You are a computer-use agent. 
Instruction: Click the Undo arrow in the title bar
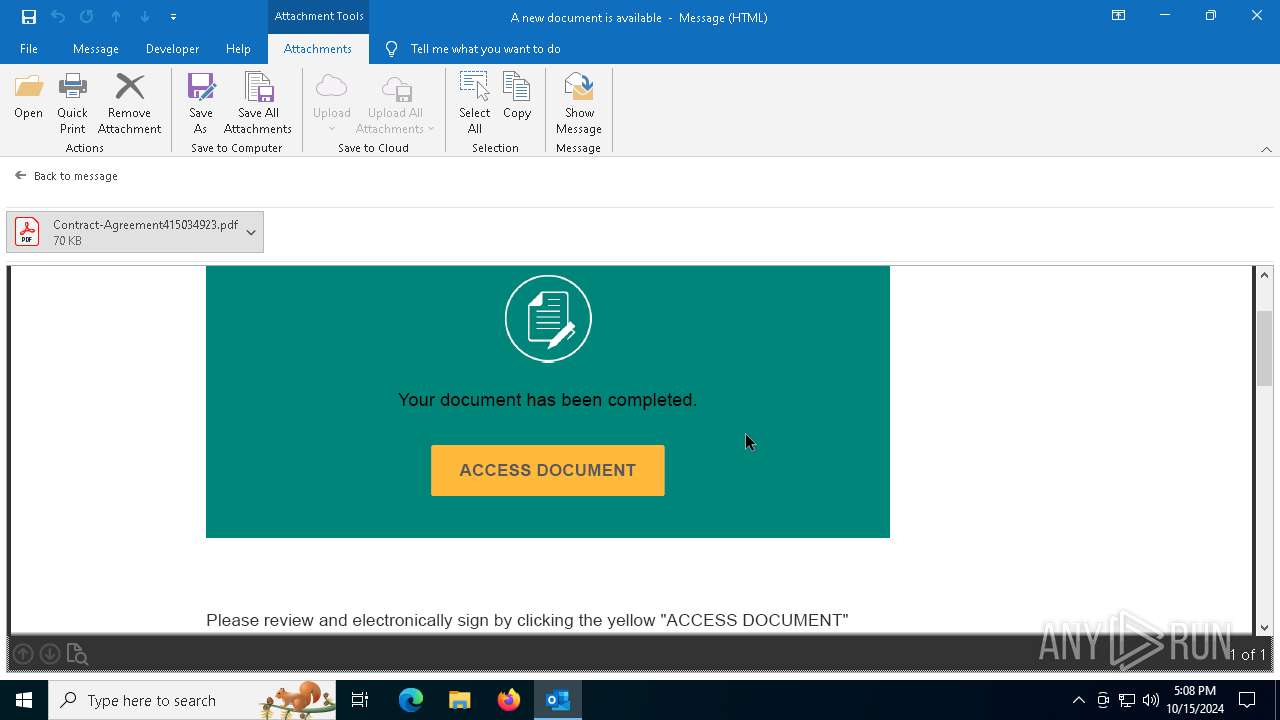(x=58, y=16)
